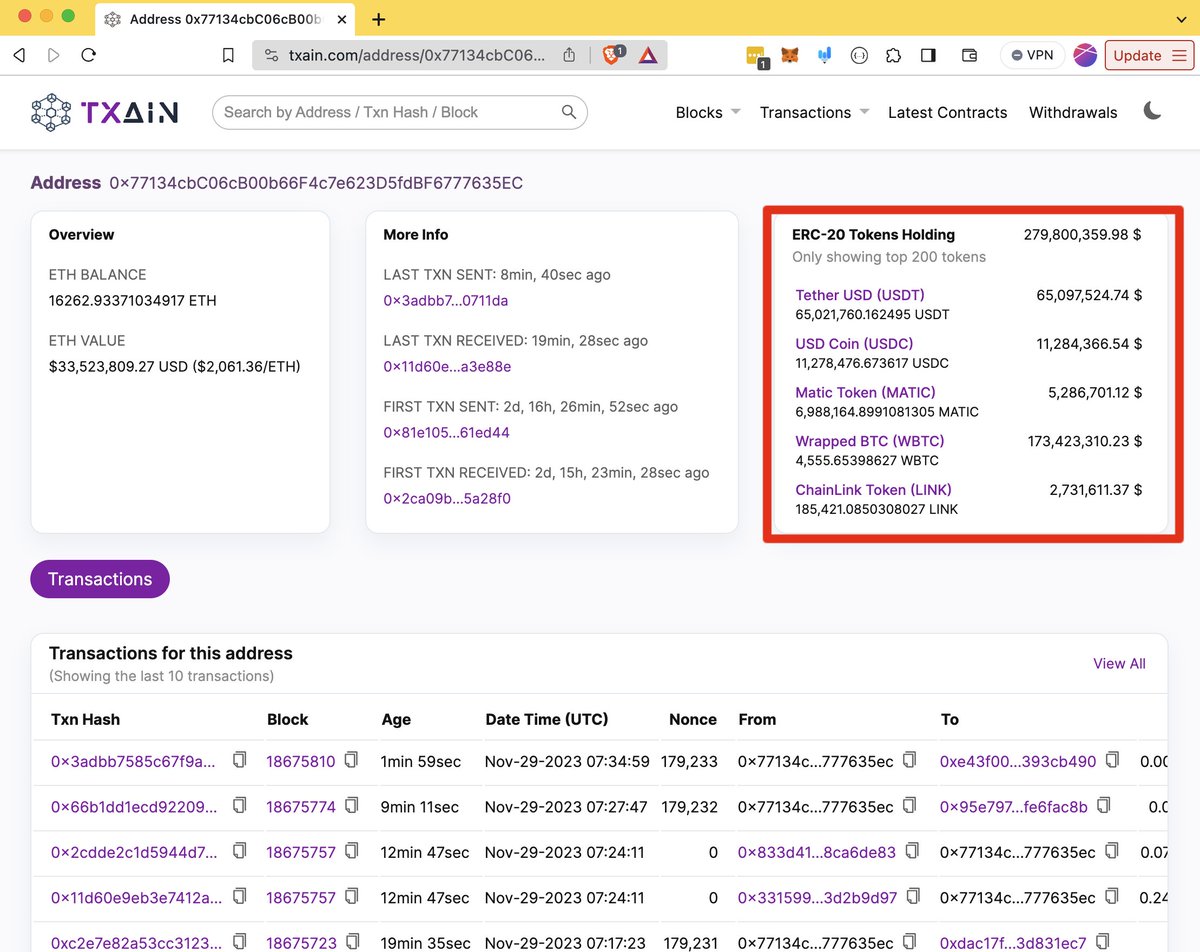Expand Blocks dropdown menu
The image size is (1200, 952).
708,112
